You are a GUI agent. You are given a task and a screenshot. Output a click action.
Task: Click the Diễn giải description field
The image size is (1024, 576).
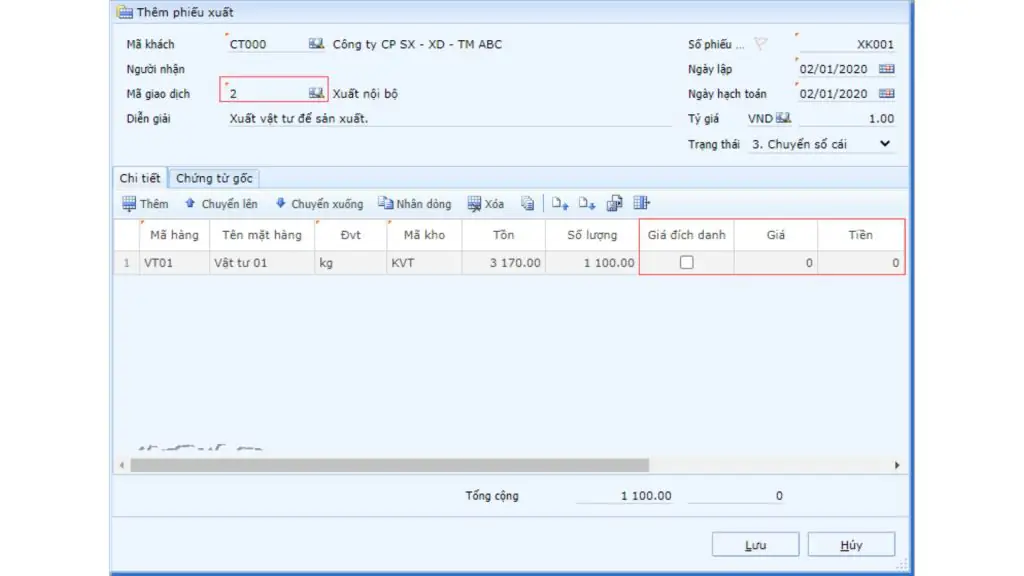pos(449,119)
